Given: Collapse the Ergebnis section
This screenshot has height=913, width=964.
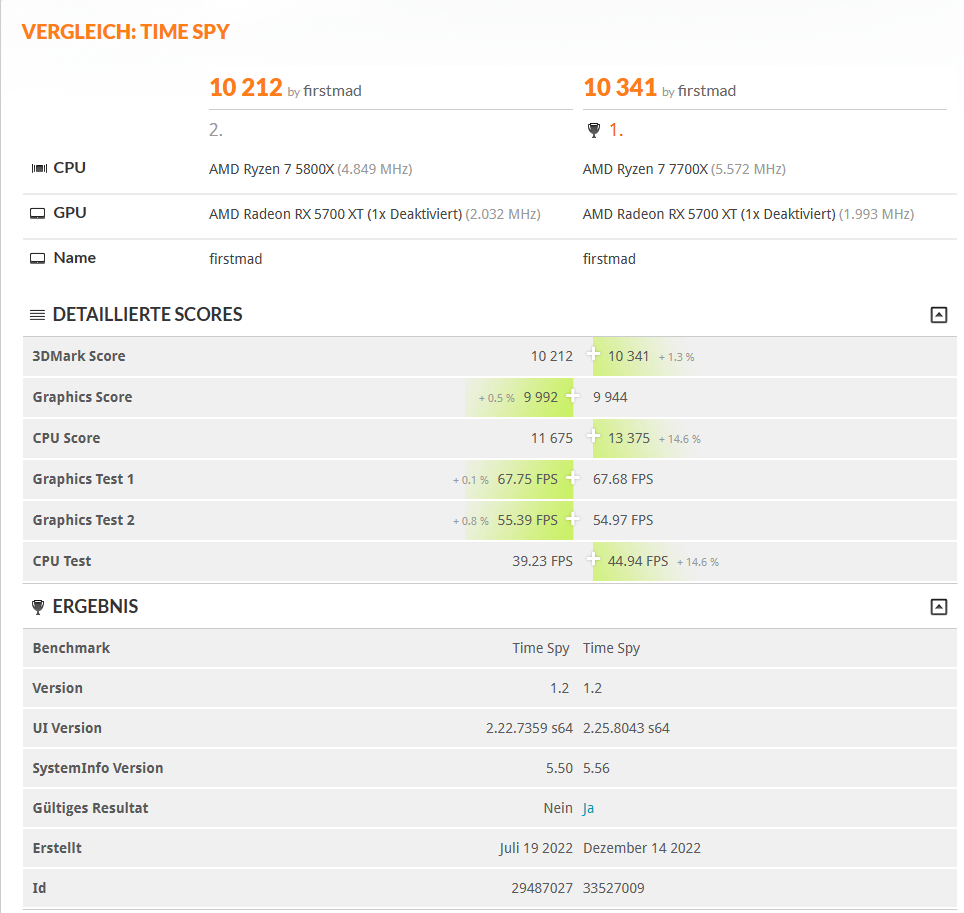Looking at the screenshot, I should [x=938, y=607].
